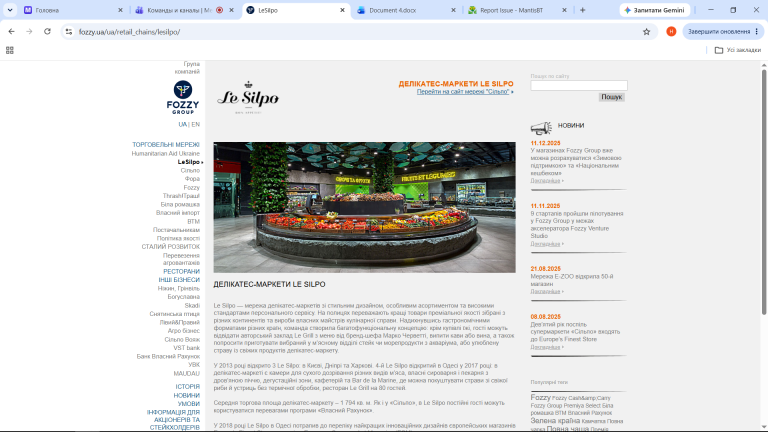This screenshot has width=768, height=432.
Task: Open СТАЛИЙ РОЗВИТОК menu link
Action: coord(170,247)
